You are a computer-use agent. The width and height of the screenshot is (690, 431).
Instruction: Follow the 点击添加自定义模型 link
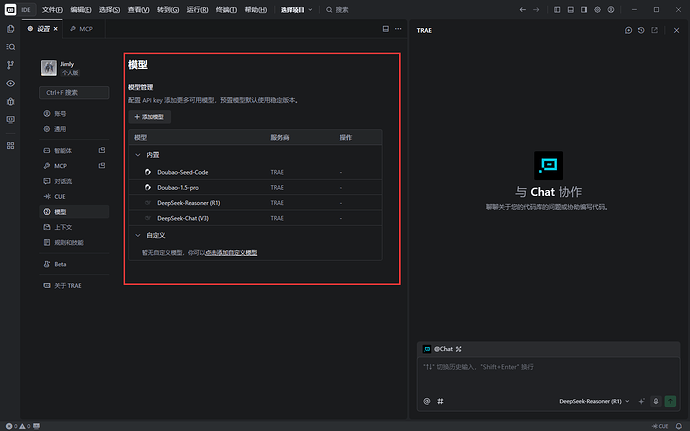[231, 253]
